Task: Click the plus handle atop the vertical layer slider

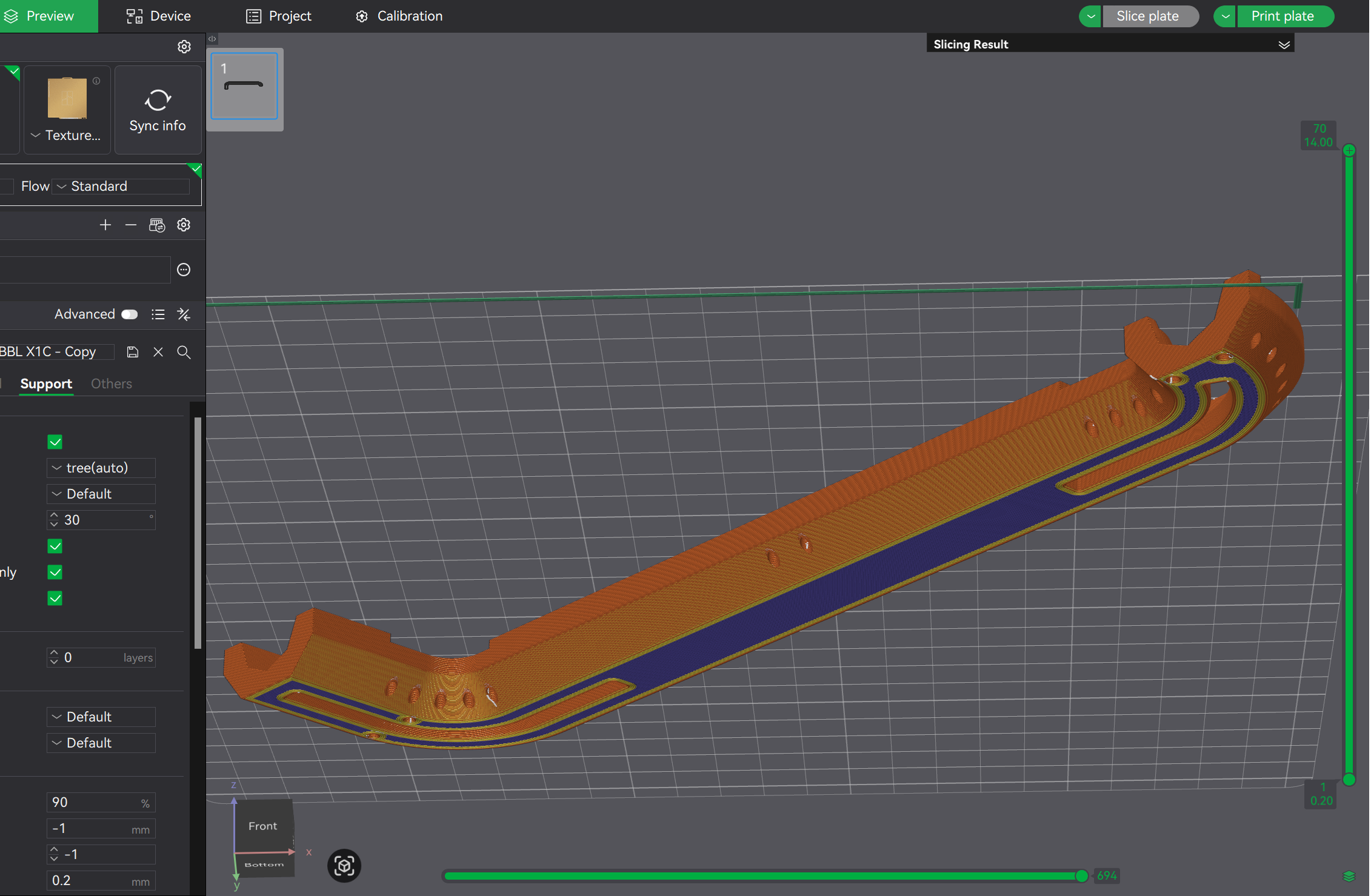Action: click(1349, 150)
